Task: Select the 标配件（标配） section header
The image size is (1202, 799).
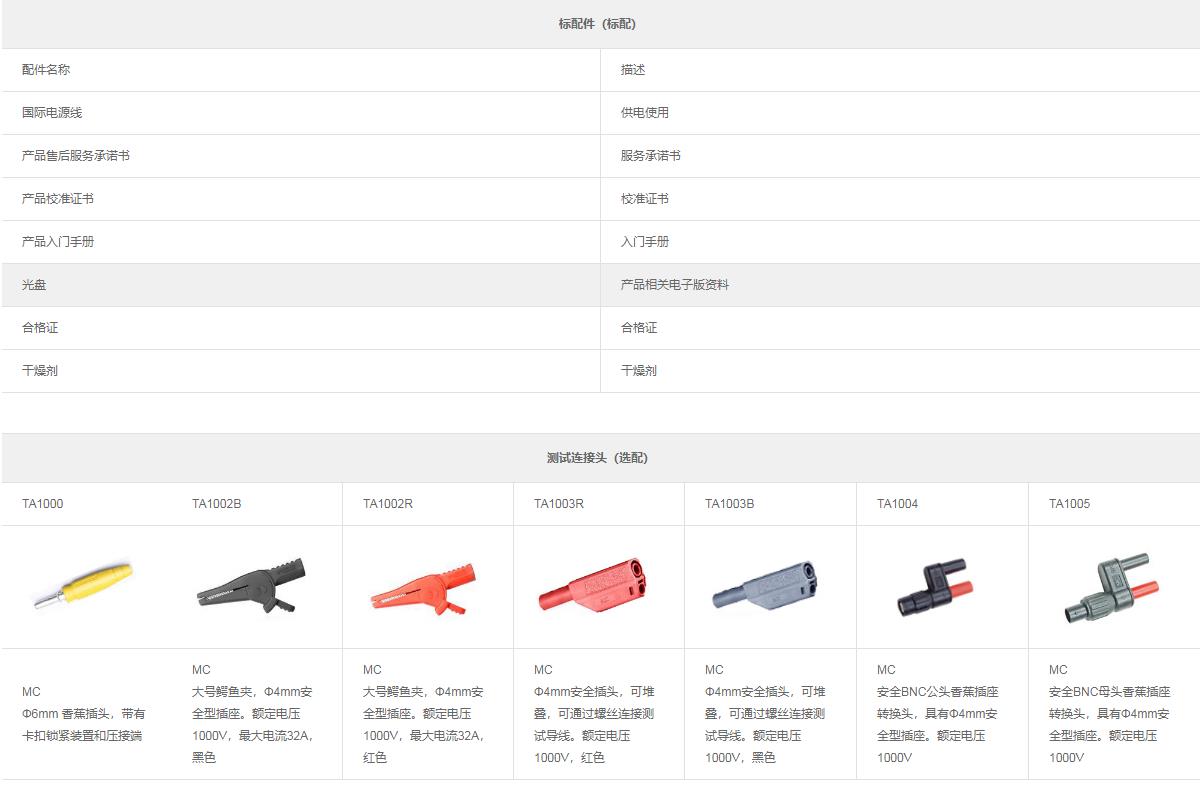Action: [597, 24]
